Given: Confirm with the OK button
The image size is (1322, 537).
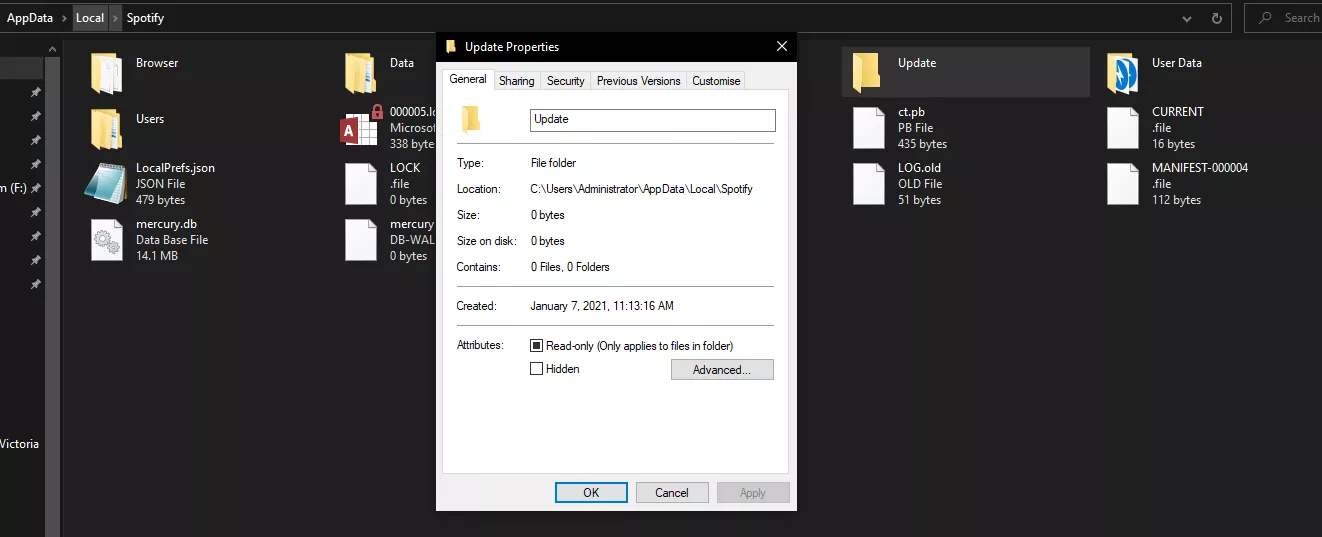Looking at the screenshot, I should click(x=591, y=492).
